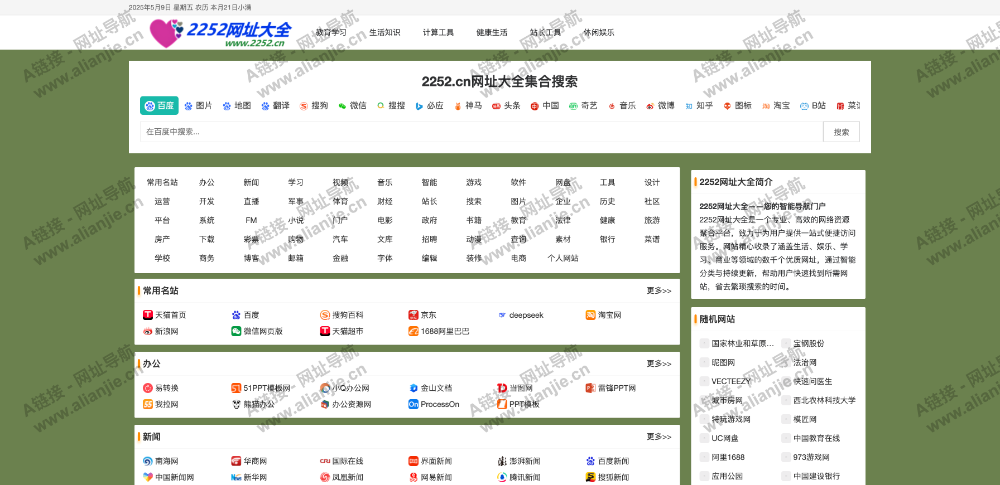
Task: Click the green WeChat icon beside 微信网页版
Action: [x=236, y=331]
